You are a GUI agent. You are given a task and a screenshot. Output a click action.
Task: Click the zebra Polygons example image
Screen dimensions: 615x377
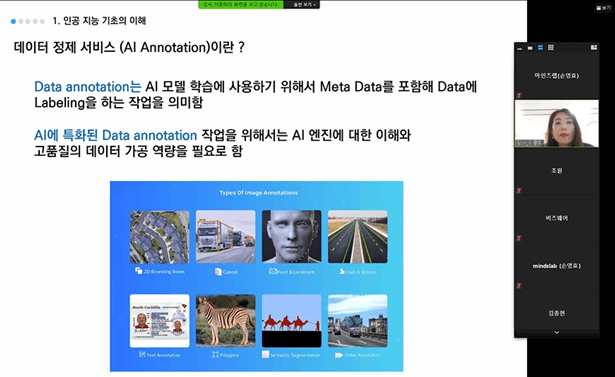226,321
